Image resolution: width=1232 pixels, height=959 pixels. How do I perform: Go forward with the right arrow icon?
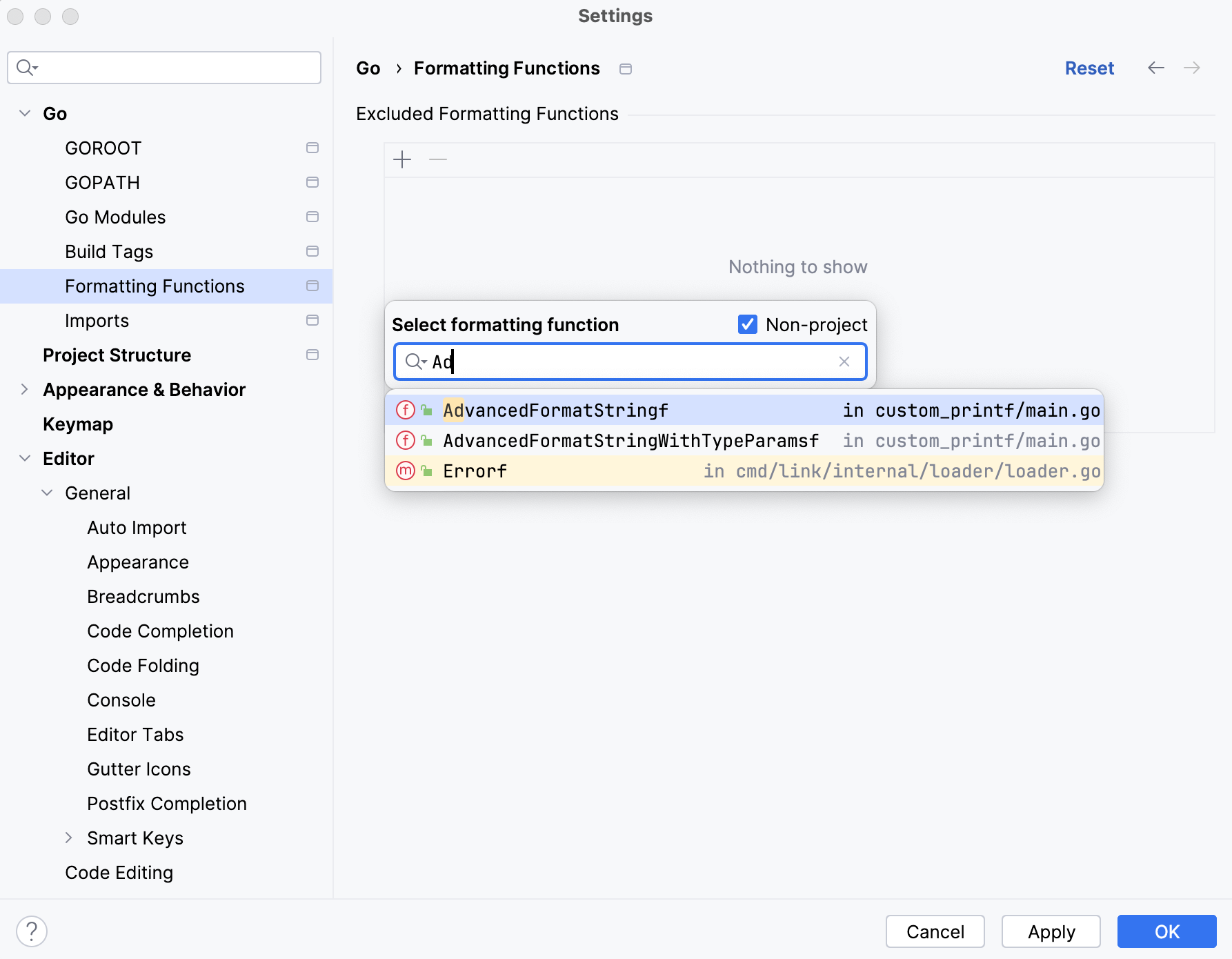click(x=1192, y=68)
